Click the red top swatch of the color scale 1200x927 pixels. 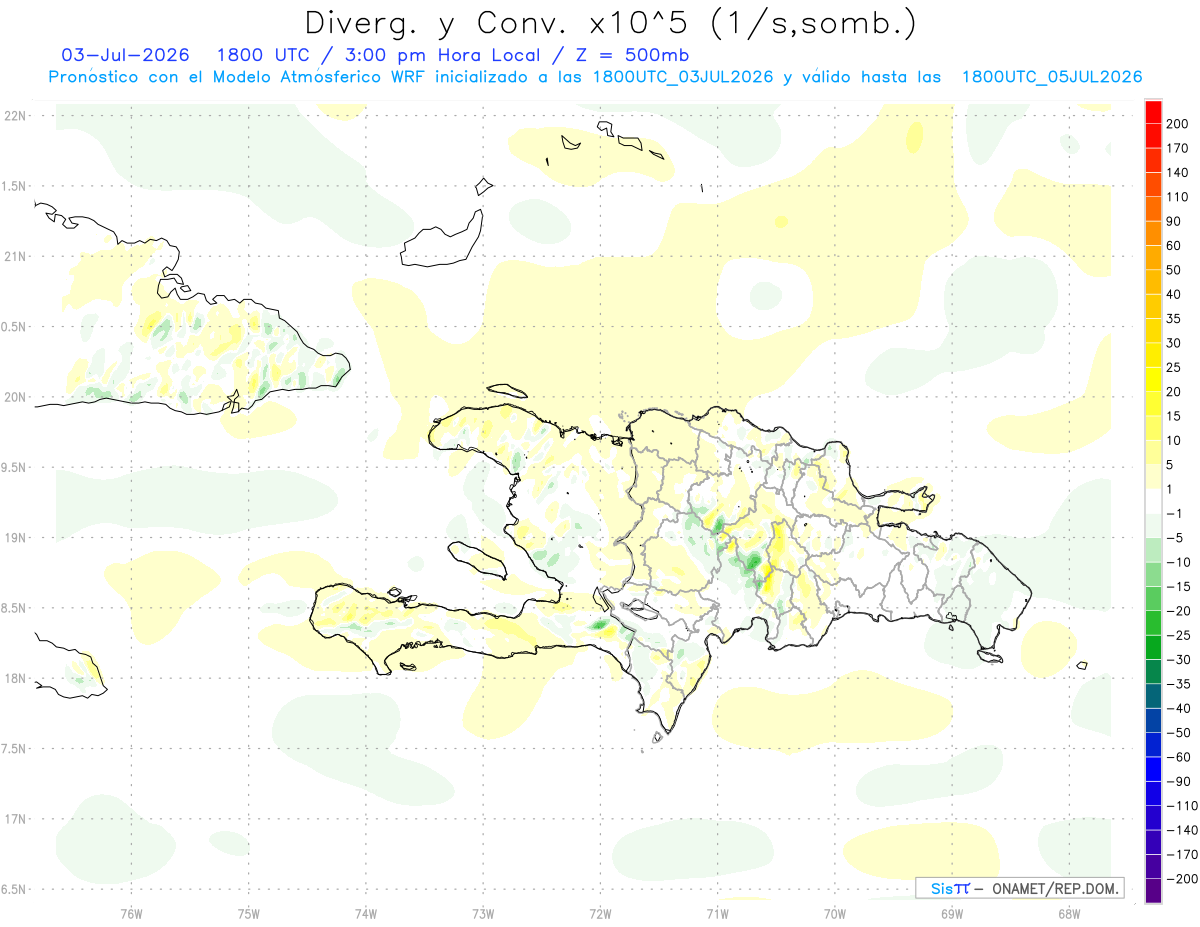[1153, 112]
